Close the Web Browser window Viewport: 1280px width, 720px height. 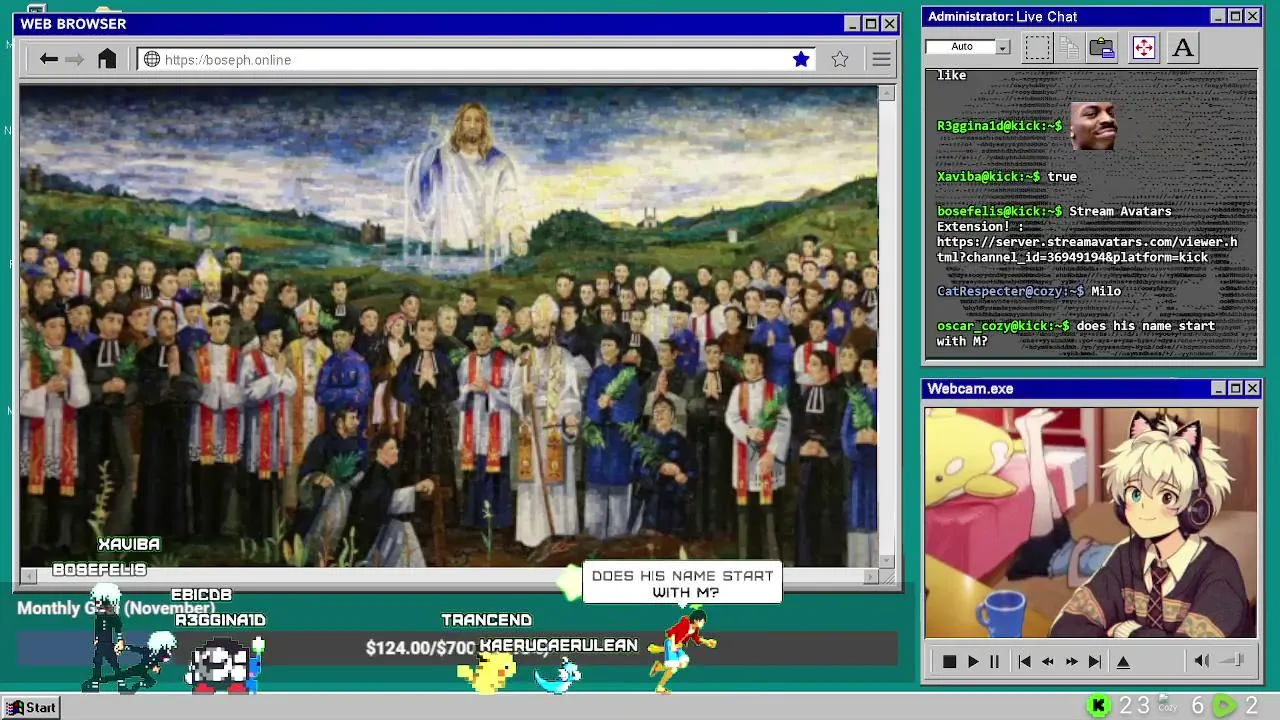click(x=888, y=24)
